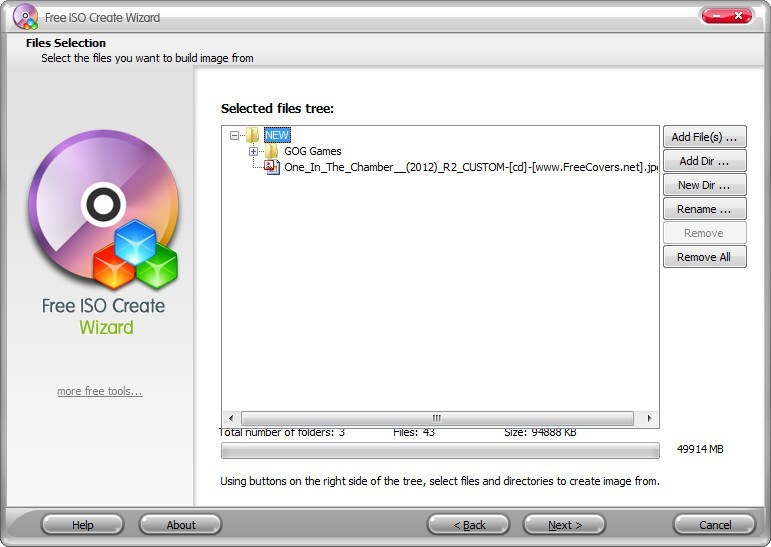Screen dimensions: 771x547
Task: Open the Help button
Action: tap(82, 525)
